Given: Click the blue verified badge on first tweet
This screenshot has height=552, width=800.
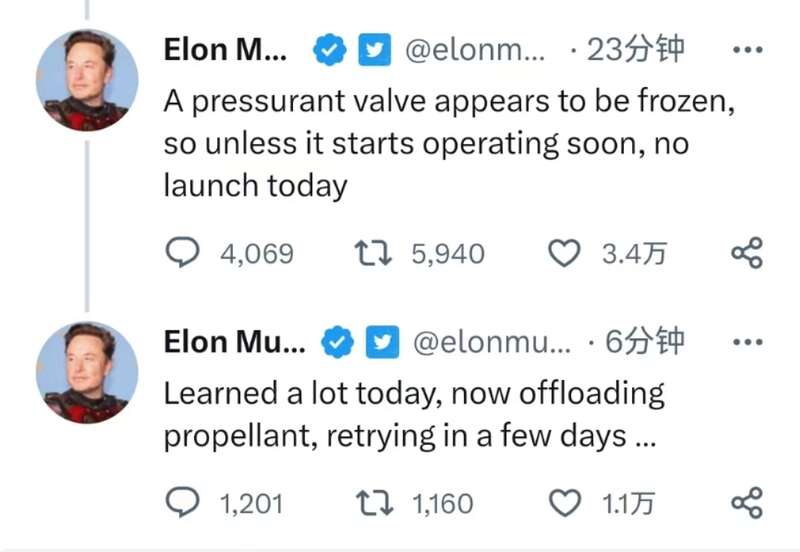Looking at the screenshot, I should click(326, 50).
